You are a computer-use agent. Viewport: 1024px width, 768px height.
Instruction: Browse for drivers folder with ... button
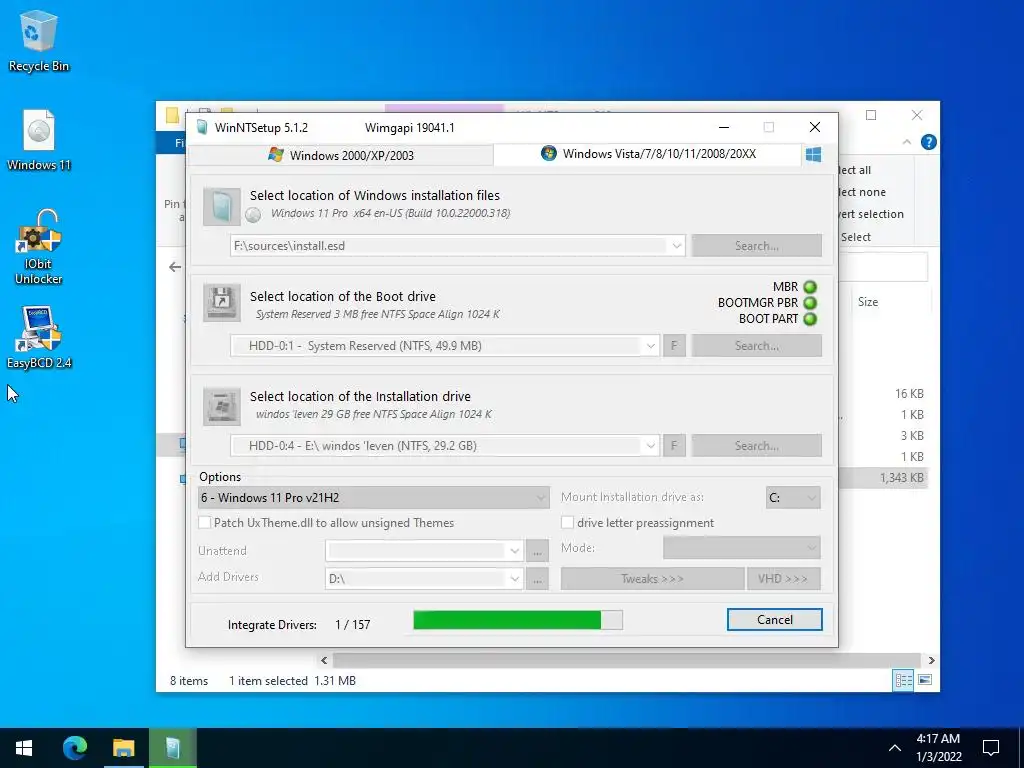(537, 579)
